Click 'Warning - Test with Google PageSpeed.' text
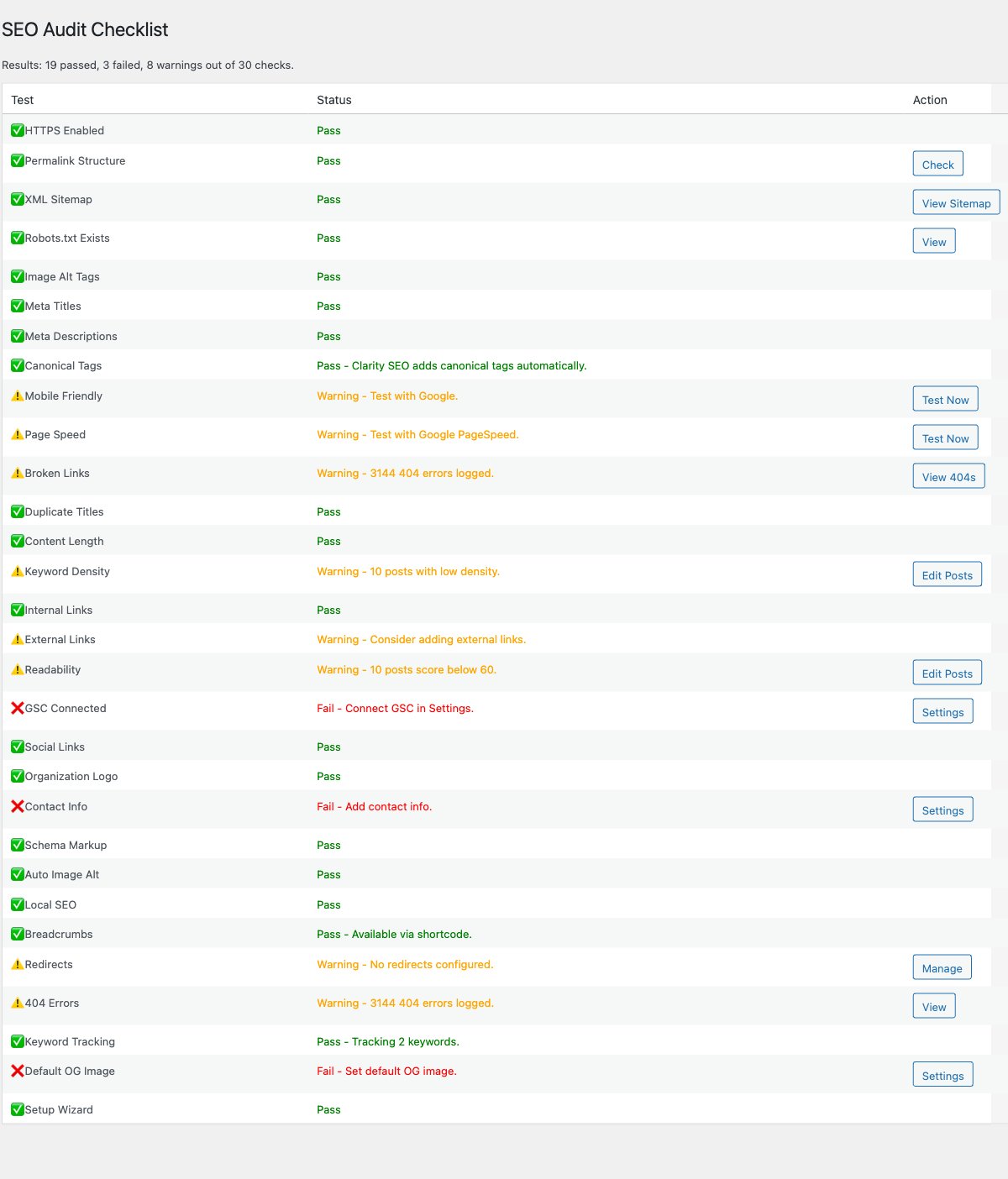1008x1179 pixels. click(x=417, y=434)
